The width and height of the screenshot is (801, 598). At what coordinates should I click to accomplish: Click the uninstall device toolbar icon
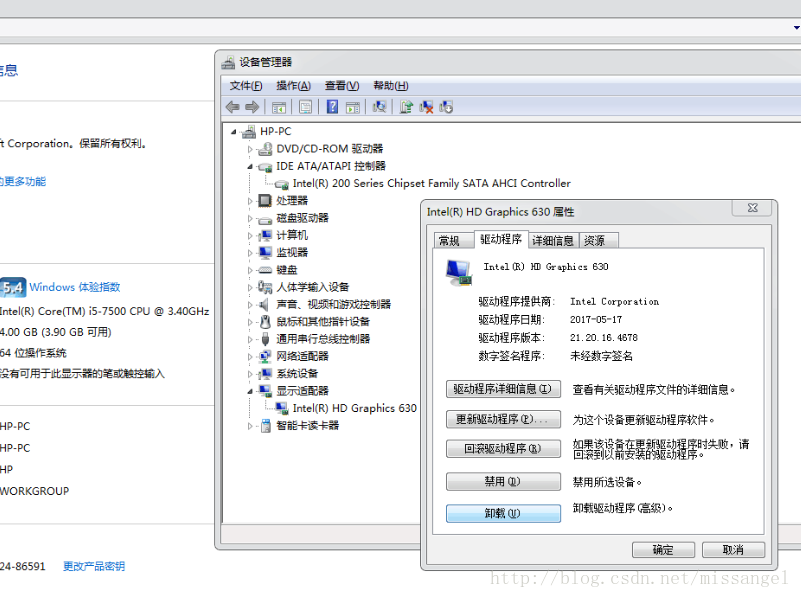426,107
